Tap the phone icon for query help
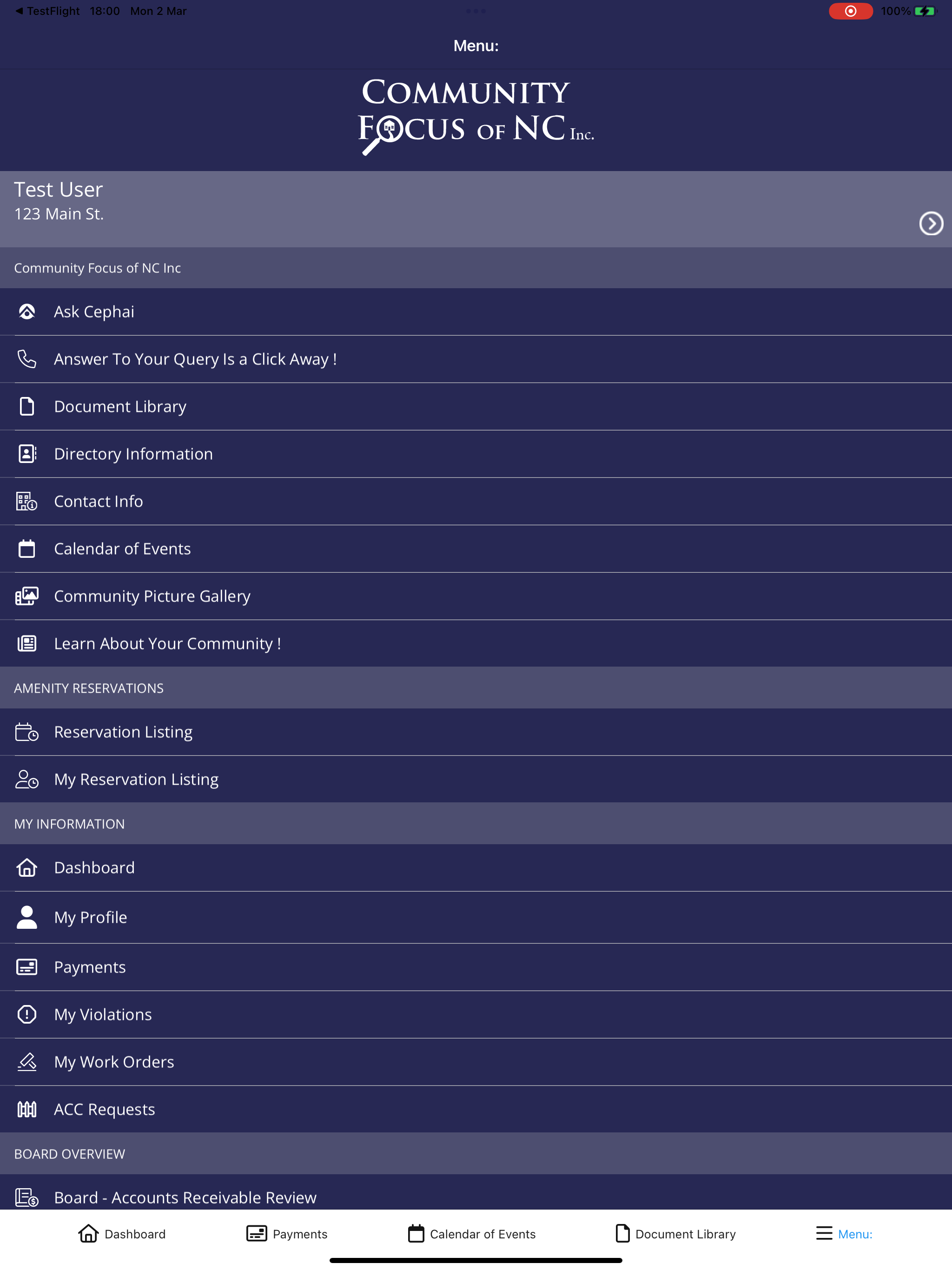This screenshot has width=952, height=1270. coord(27,359)
